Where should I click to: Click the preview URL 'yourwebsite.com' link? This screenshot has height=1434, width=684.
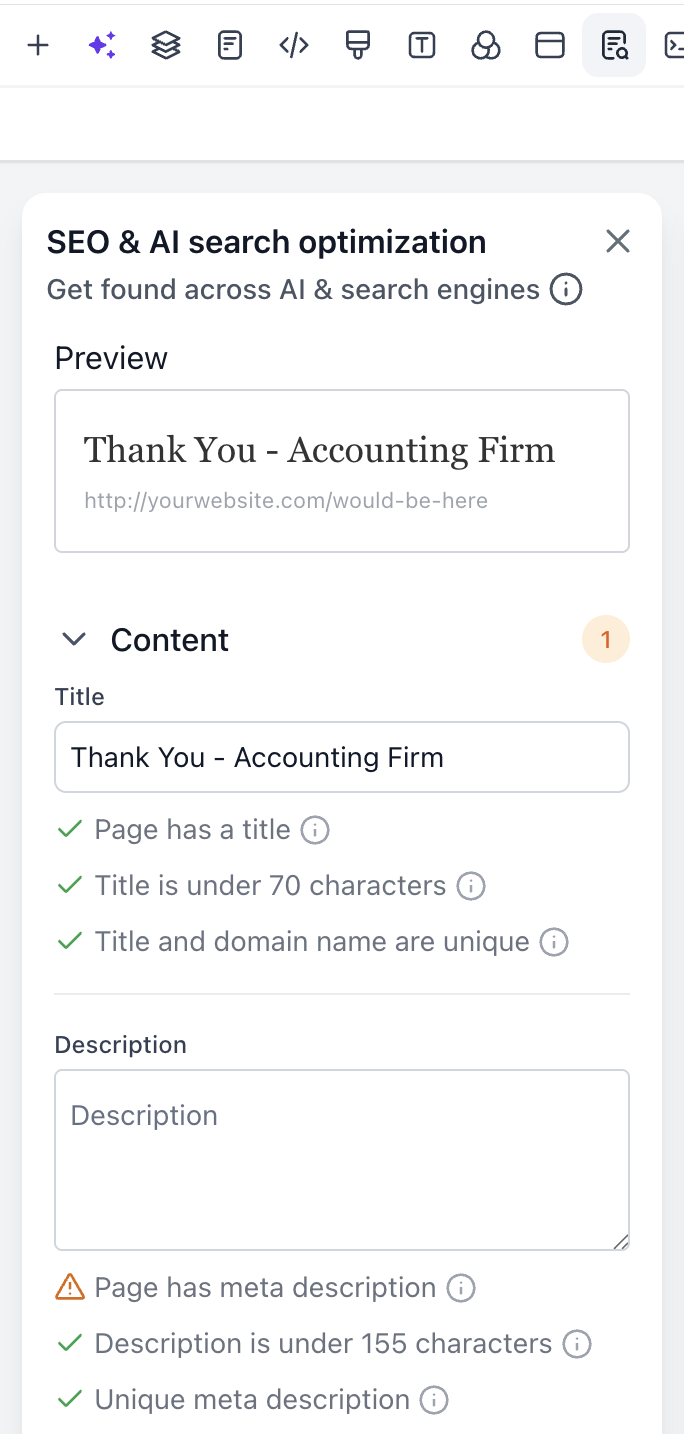(286, 500)
